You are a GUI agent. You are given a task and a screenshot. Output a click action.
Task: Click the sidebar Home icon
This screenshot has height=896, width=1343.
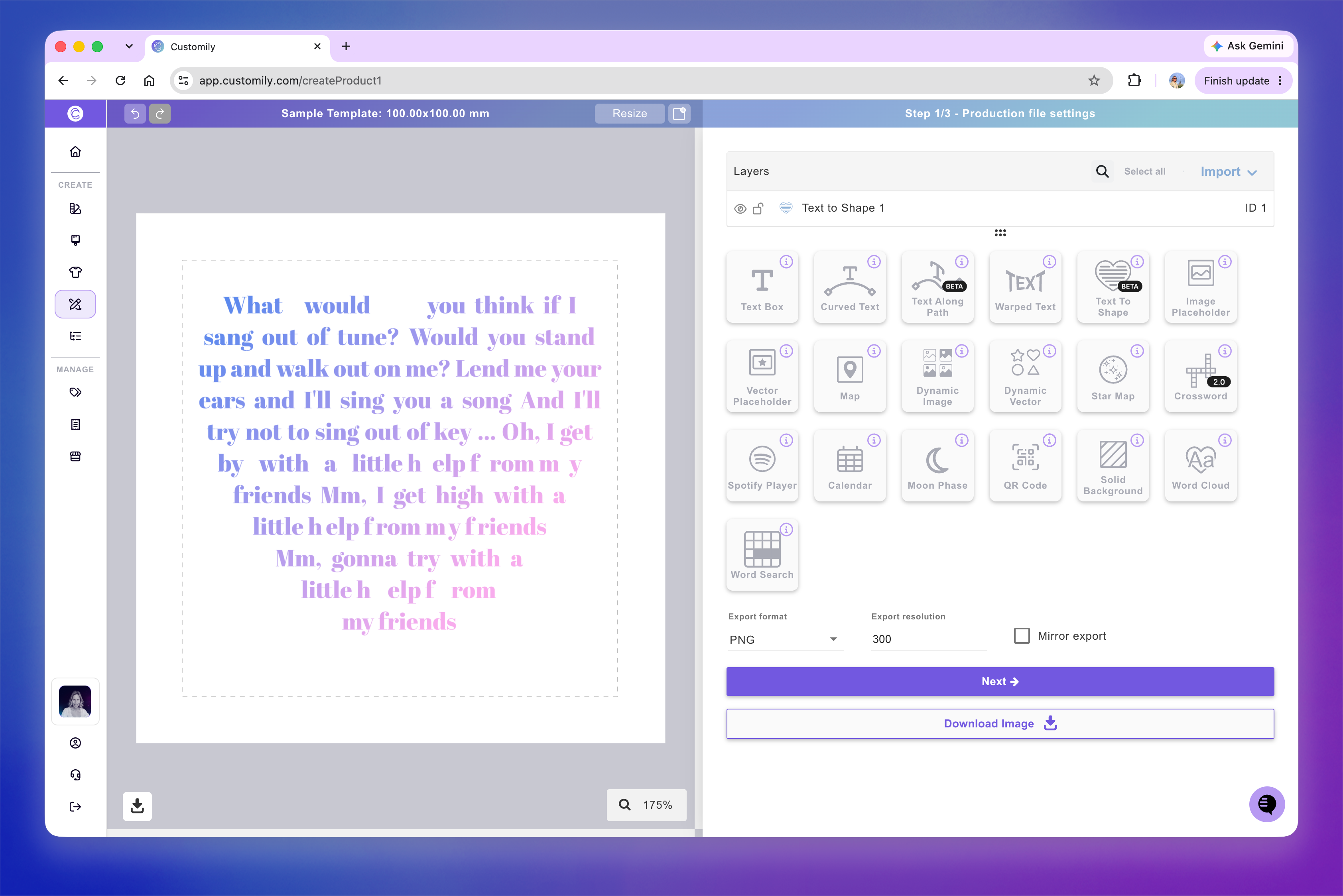pyautogui.click(x=75, y=152)
